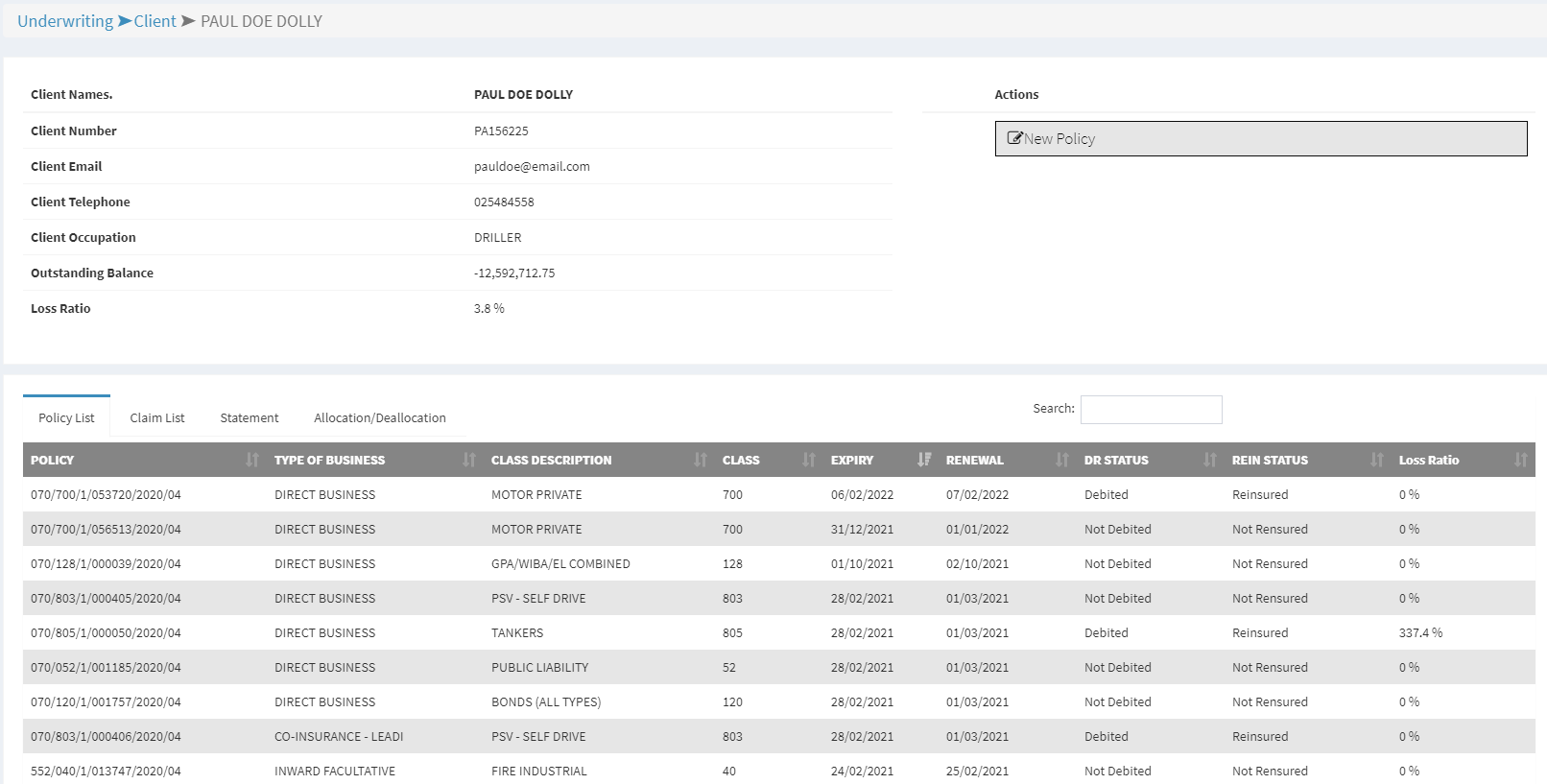The image size is (1547, 784).
Task: Click the CLASS DESCRIPTION sort arrows
Action: (701, 460)
